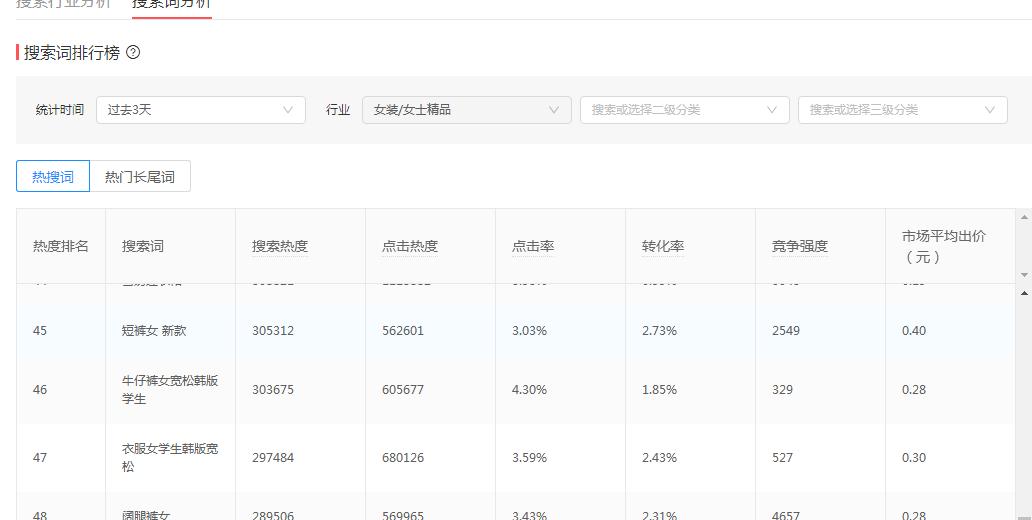Click competition value 329

point(783,390)
